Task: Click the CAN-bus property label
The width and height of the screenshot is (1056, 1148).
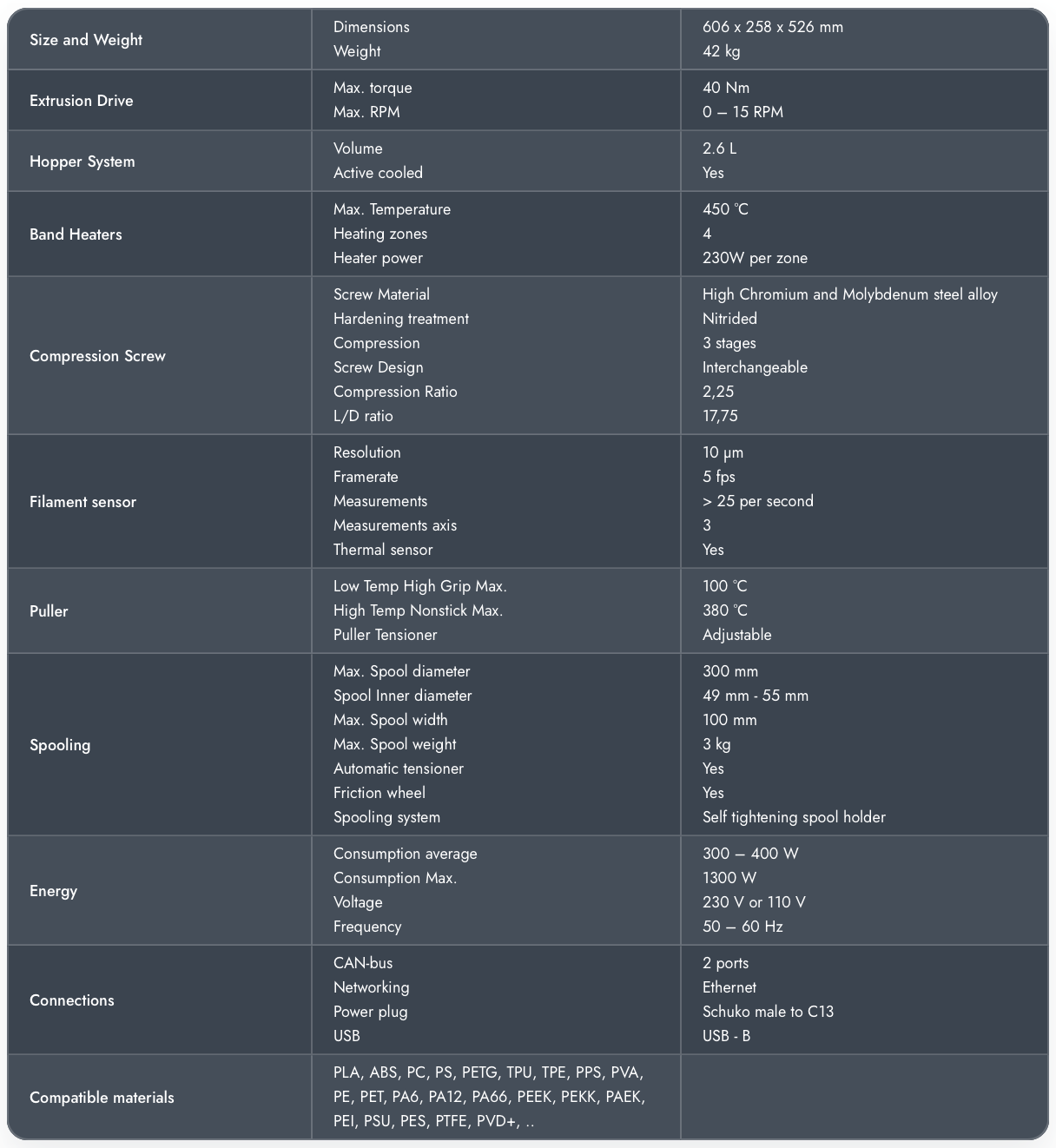Action: [363, 963]
